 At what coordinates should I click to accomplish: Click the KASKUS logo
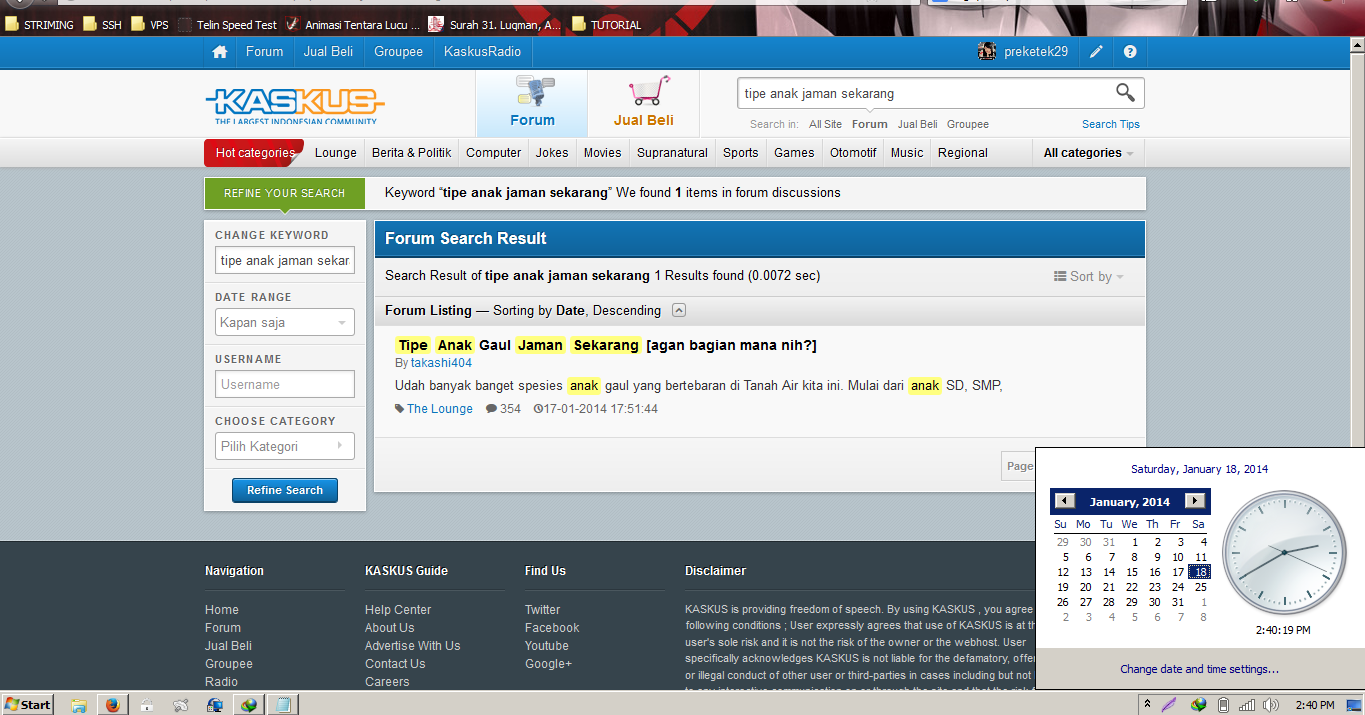[295, 103]
